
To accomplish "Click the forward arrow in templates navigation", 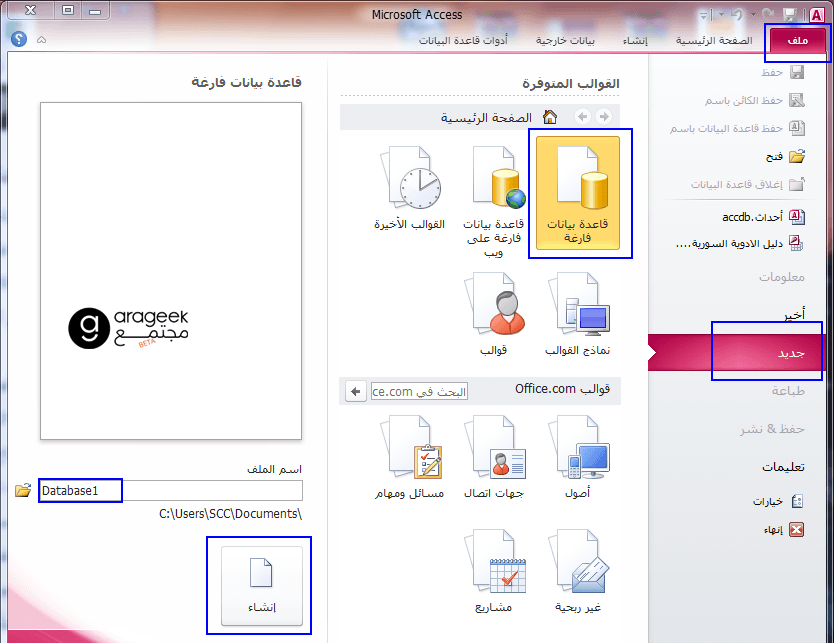I will point(603,117).
